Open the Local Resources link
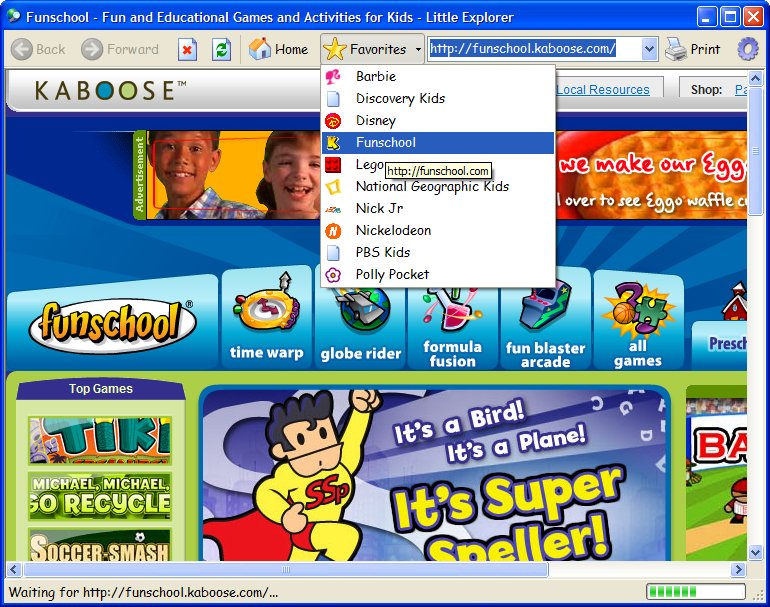 coord(603,90)
